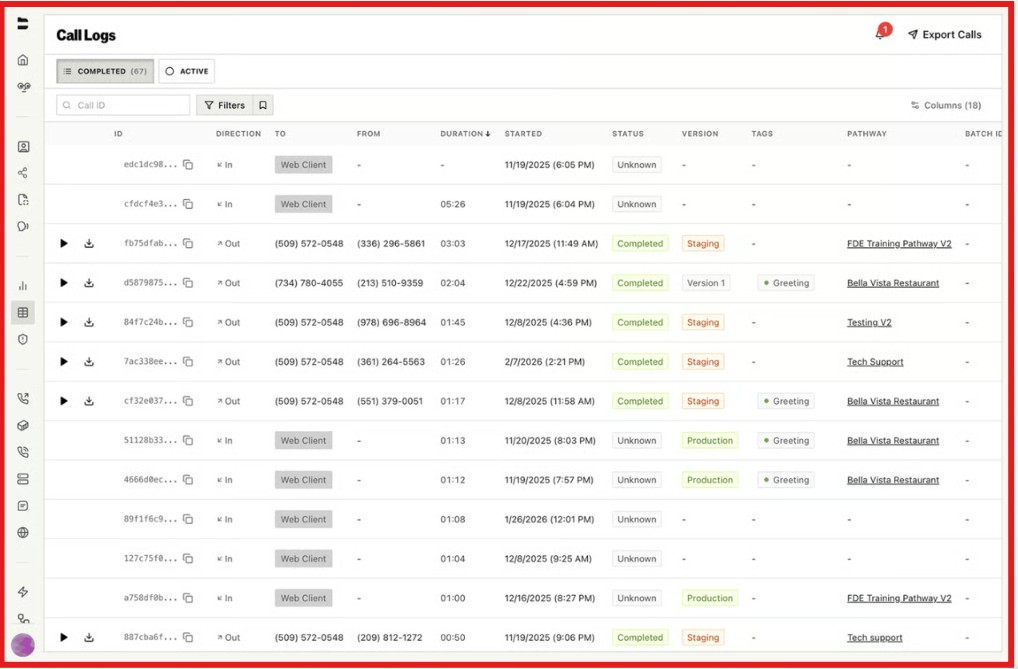The width and height of the screenshot is (1018, 669).
Task: Play the recording for call cf32e037
Action: [64, 401]
